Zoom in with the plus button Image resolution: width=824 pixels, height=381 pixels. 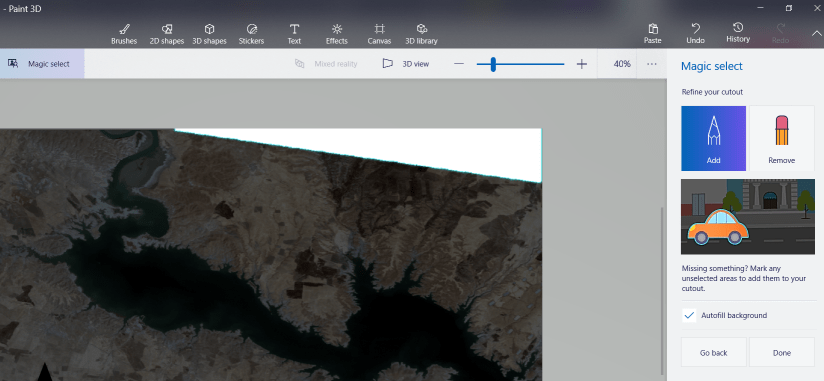coord(581,64)
